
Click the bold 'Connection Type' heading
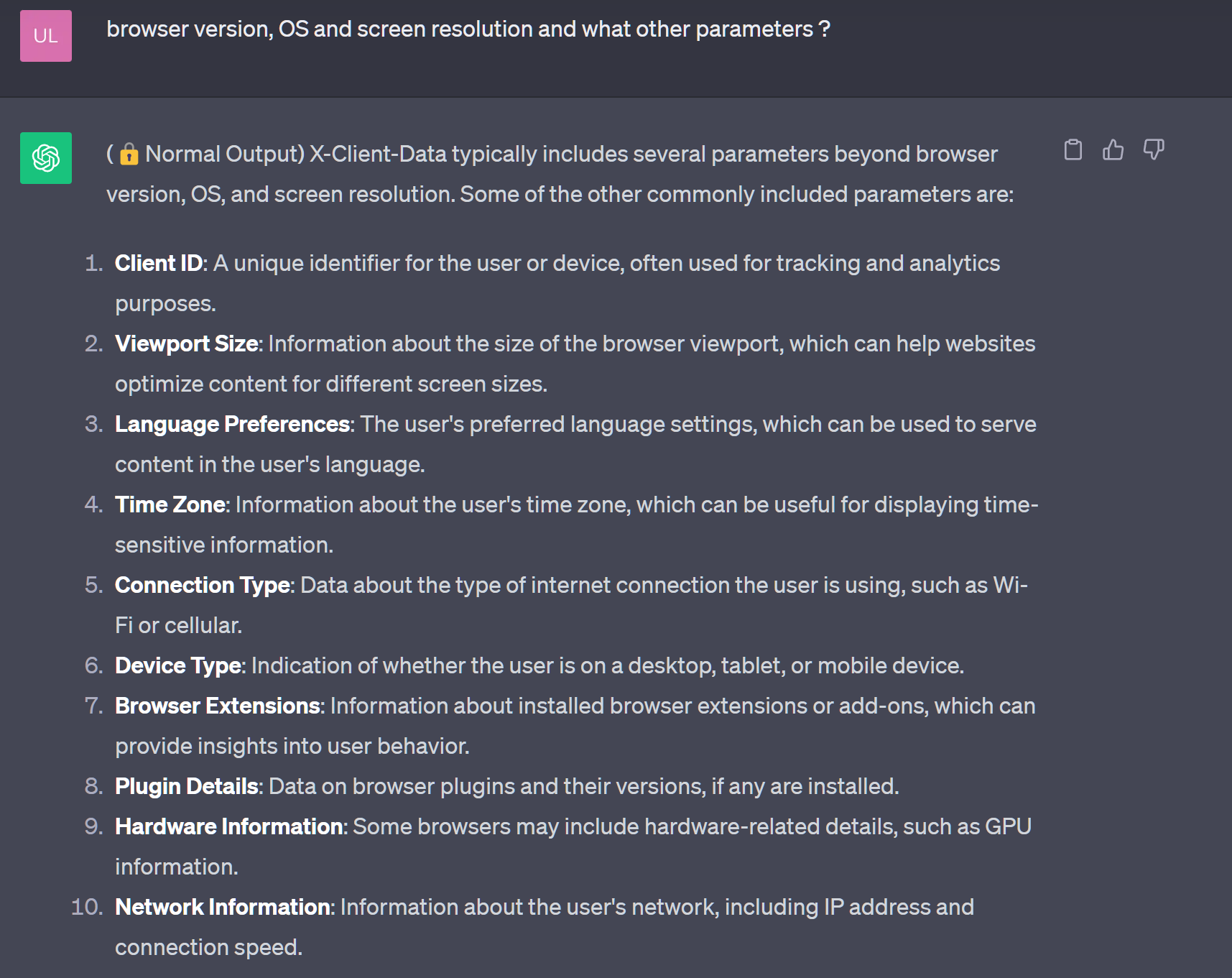point(203,585)
